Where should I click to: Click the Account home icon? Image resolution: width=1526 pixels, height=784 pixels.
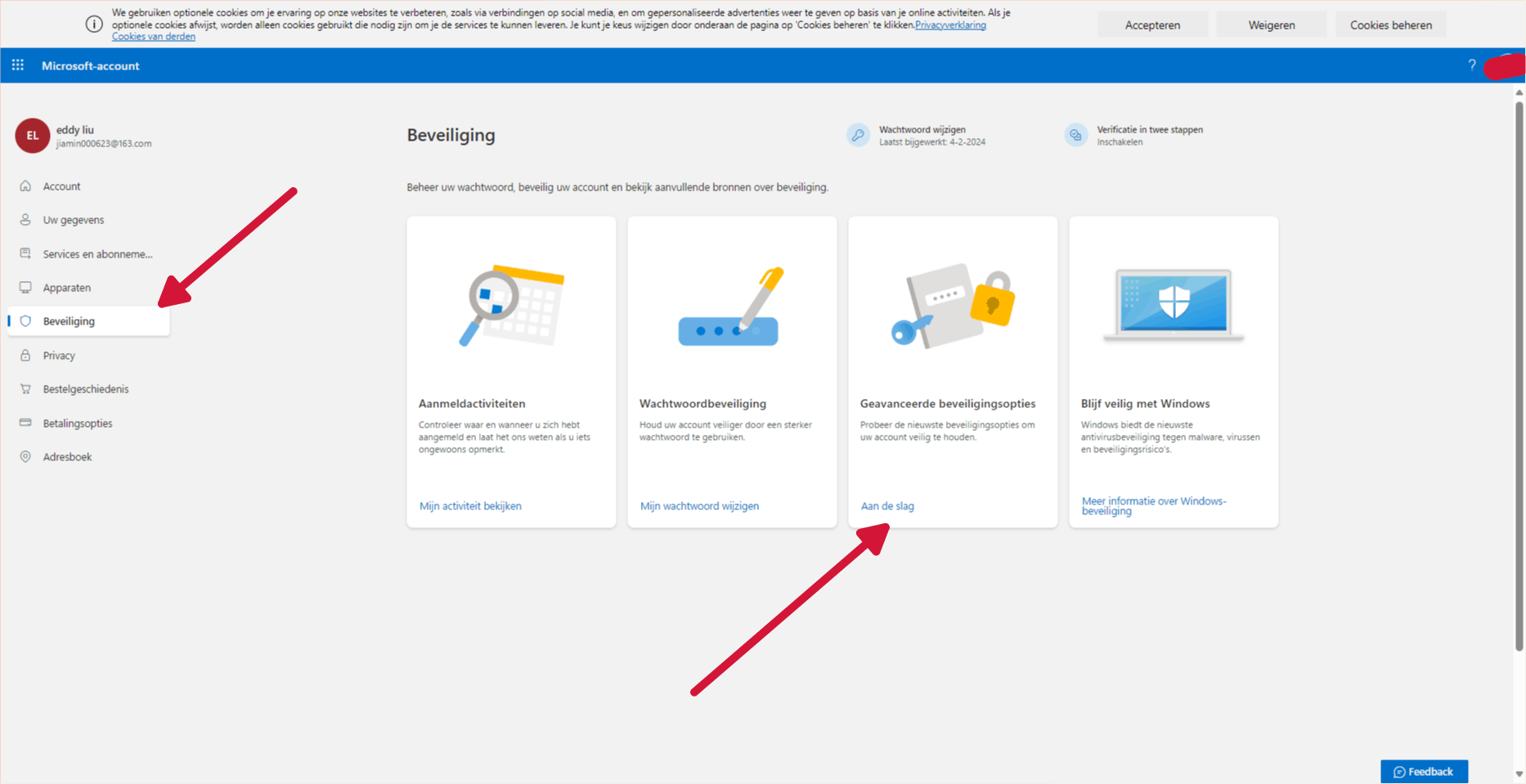(25, 186)
